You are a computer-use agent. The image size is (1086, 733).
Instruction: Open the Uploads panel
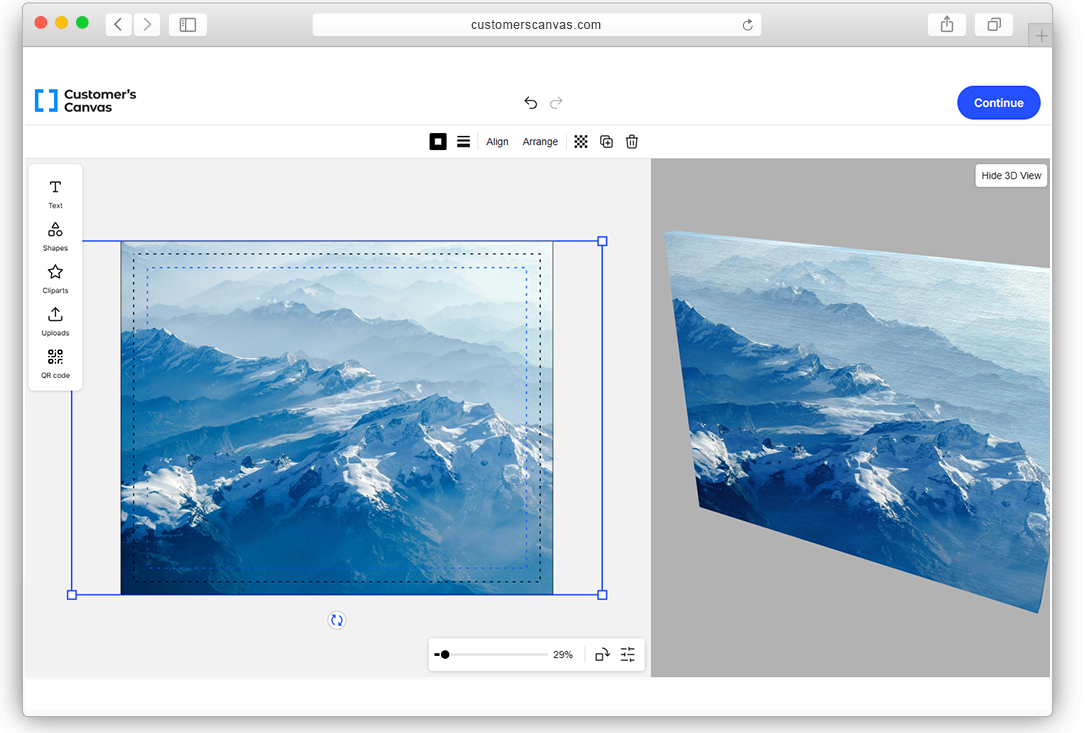coord(55,320)
